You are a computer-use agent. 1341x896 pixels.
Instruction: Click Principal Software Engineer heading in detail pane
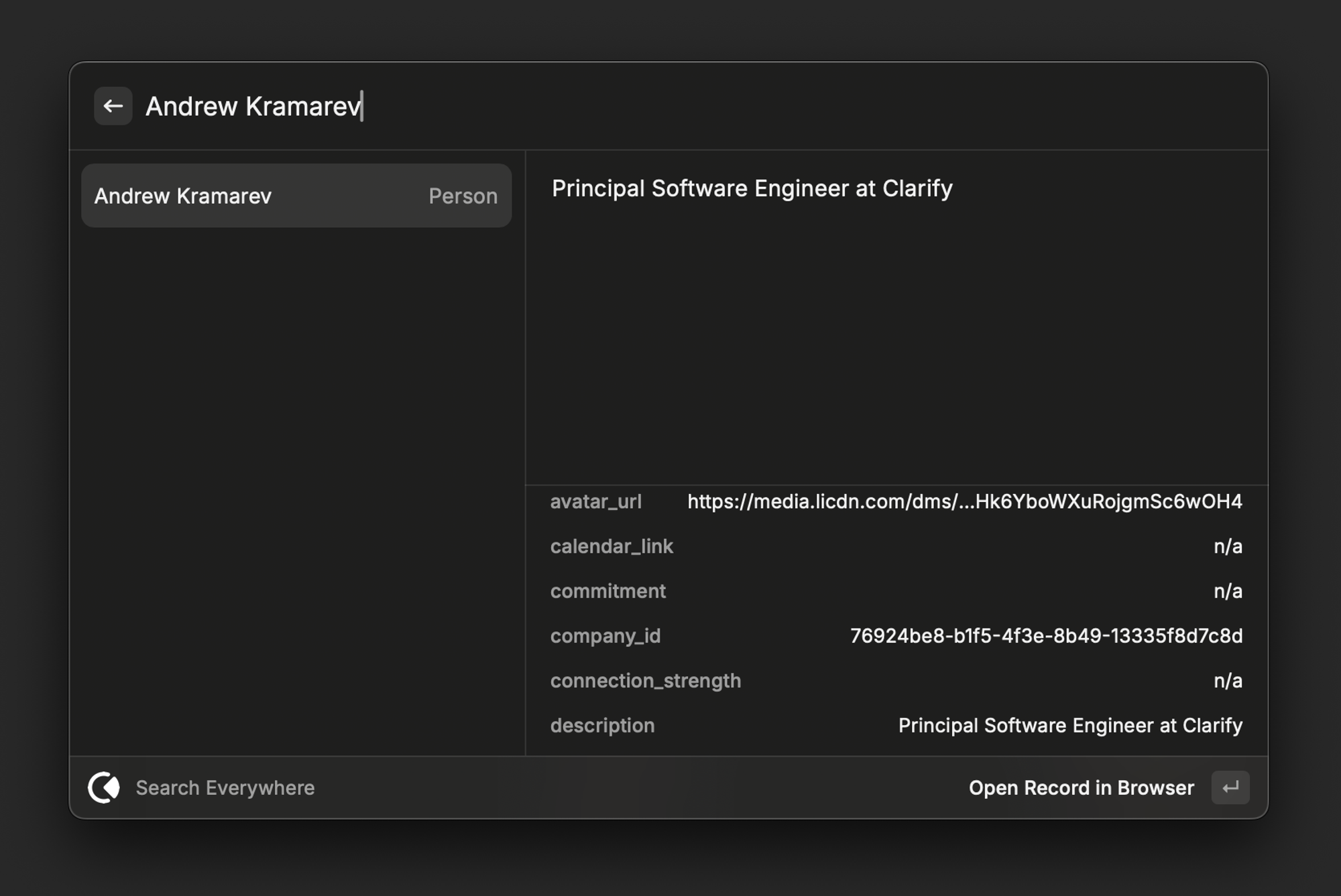click(752, 188)
